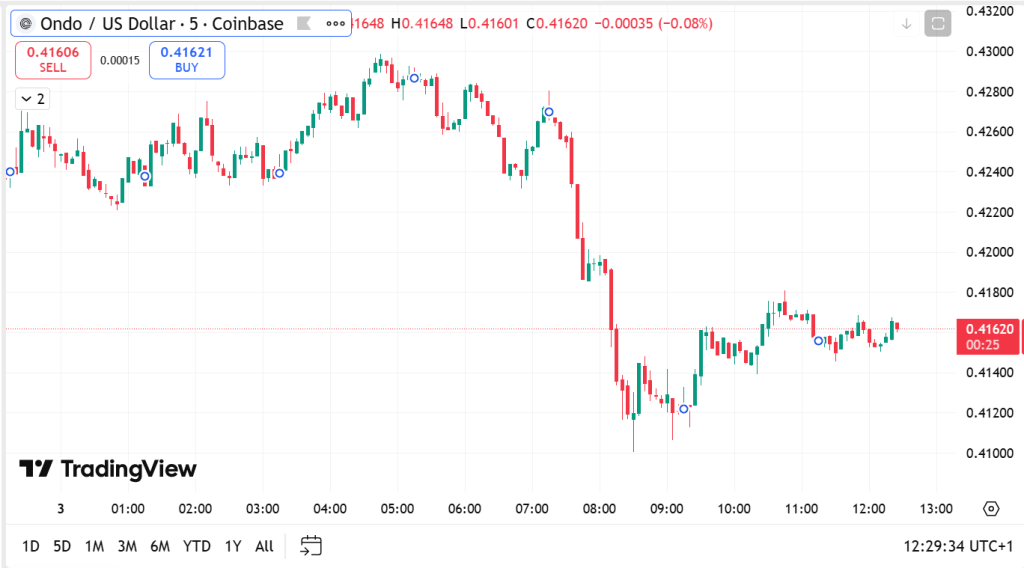1024x568 pixels.
Task: Select the All time range
Action: pyautogui.click(x=264, y=546)
